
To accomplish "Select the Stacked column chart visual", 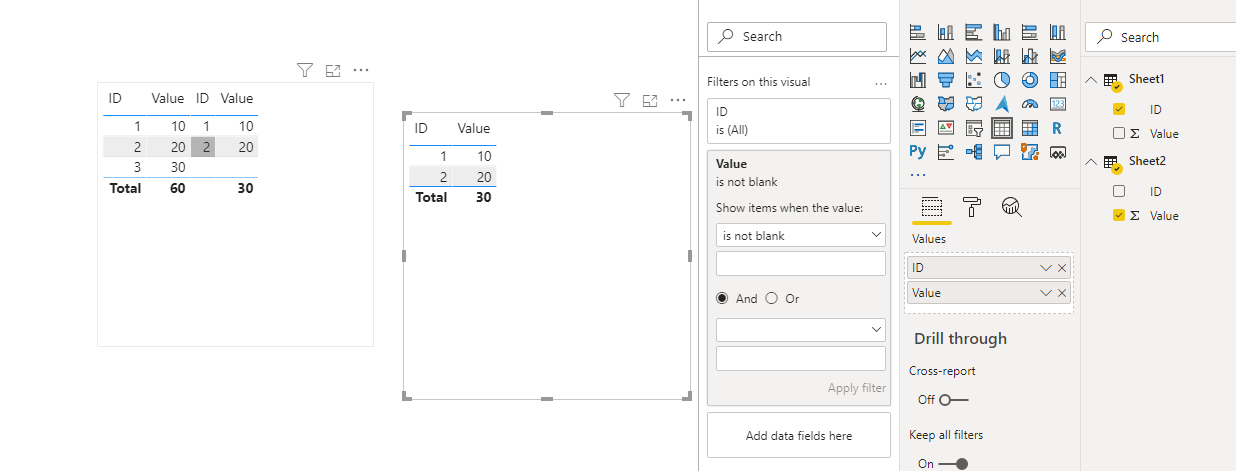I will point(946,32).
